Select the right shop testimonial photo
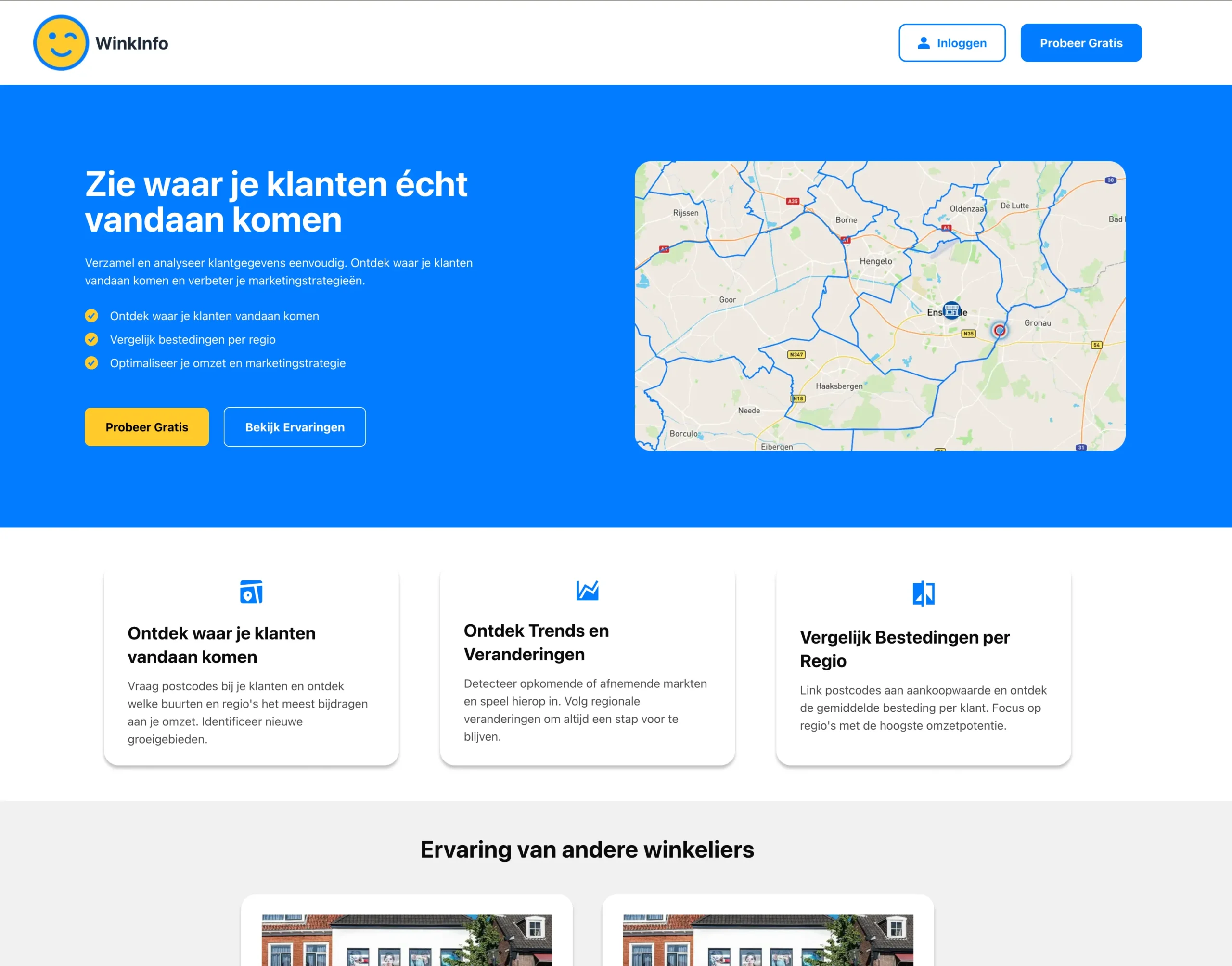The height and width of the screenshot is (966, 1232). pyautogui.click(x=768, y=940)
